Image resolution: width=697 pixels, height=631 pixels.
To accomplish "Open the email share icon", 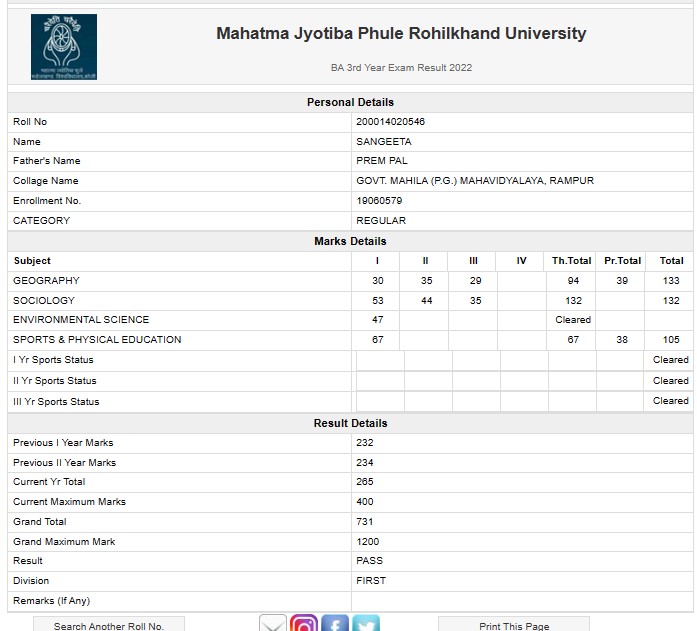I will [x=272, y=623].
